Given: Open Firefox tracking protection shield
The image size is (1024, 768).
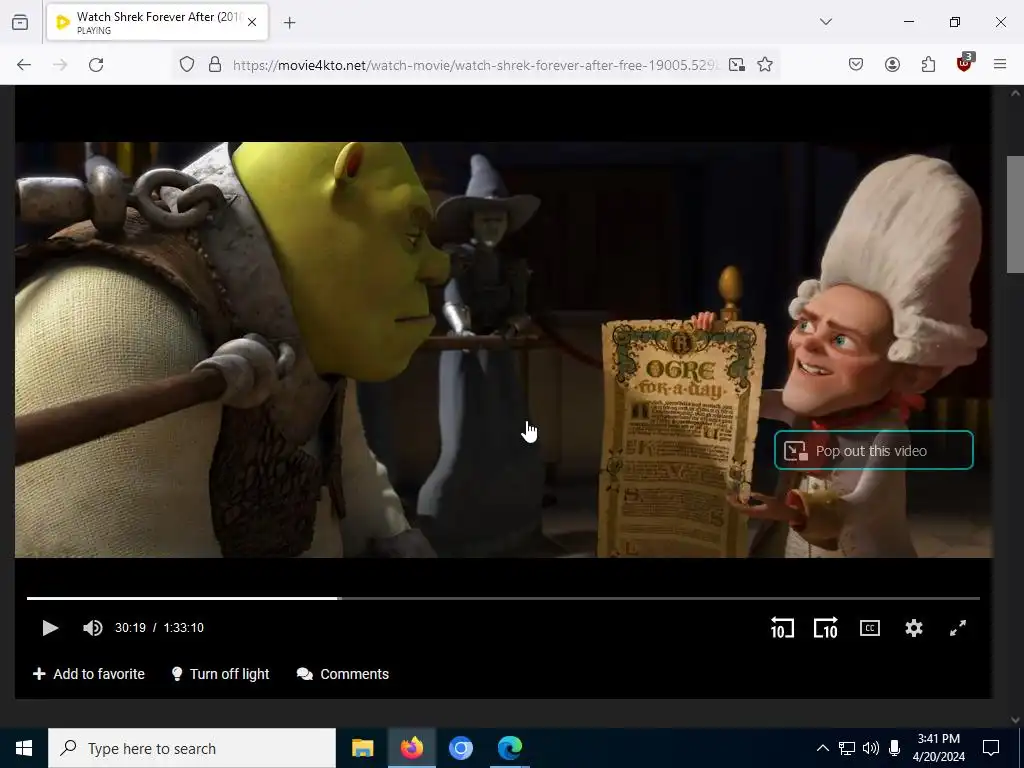Looking at the screenshot, I should coord(187,65).
